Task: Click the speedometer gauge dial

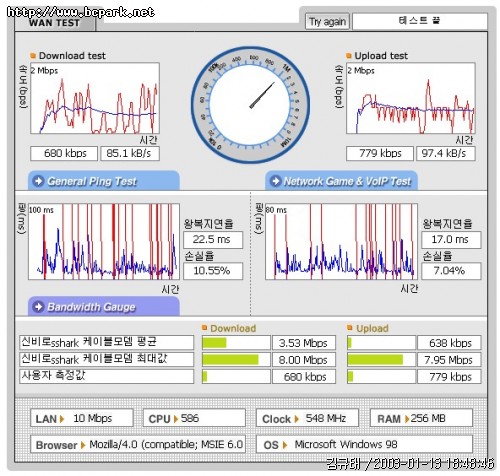Action: pyautogui.click(x=250, y=105)
